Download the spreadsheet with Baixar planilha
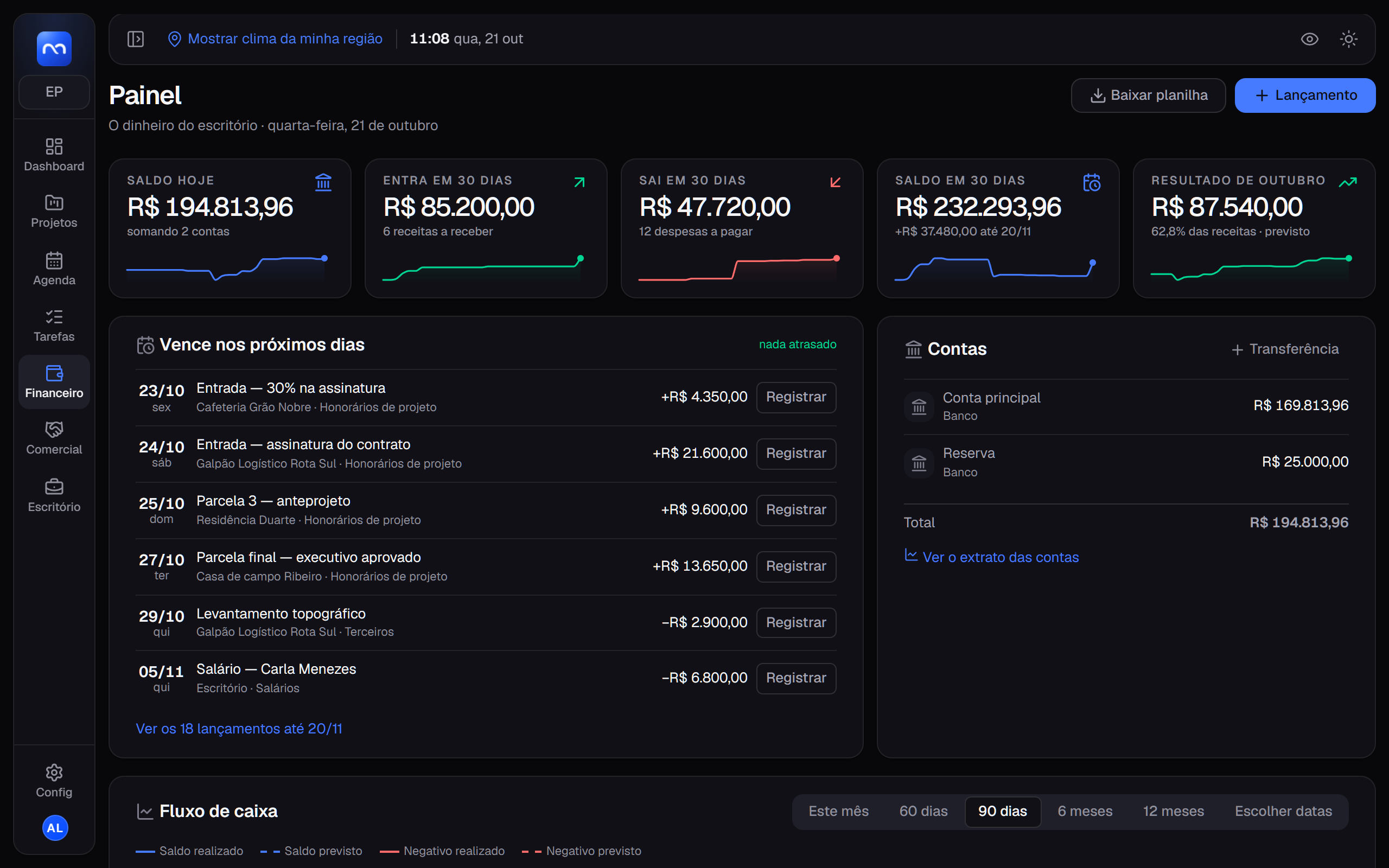This screenshot has height=868, width=1389. (x=1148, y=95)
